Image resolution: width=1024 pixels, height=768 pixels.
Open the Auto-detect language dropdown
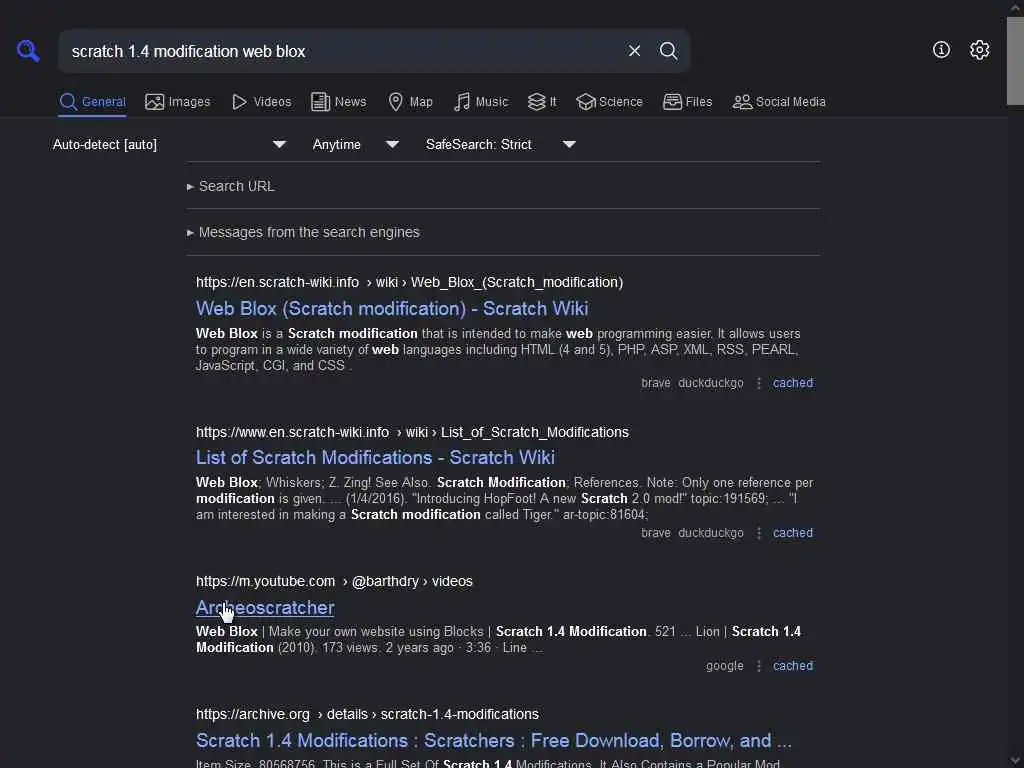pos(169,144)
